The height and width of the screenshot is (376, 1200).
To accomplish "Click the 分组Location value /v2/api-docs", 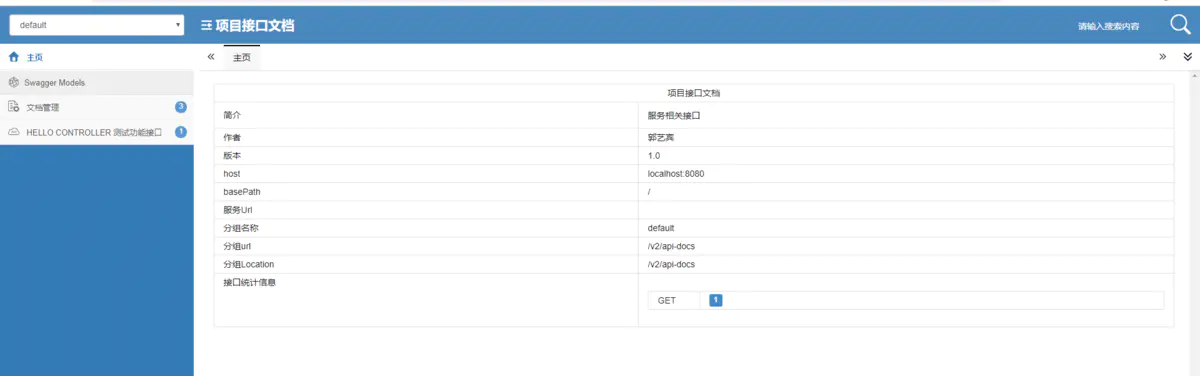I will pos(671,264).
